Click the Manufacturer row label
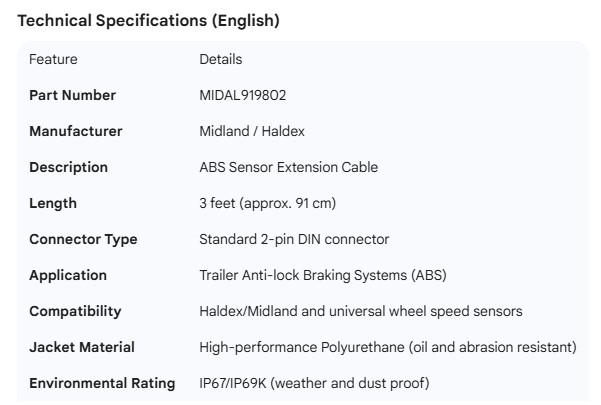Image resolution: width=601 pixels, height=405 pixels. click(76, 132)
